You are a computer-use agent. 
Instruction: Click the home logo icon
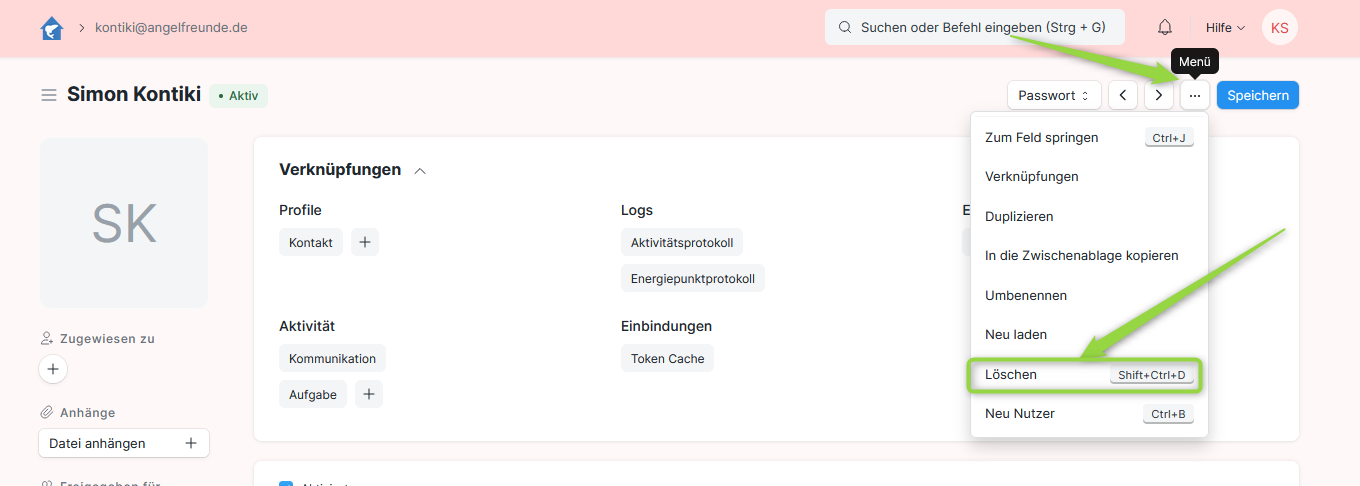pos(52,28)
